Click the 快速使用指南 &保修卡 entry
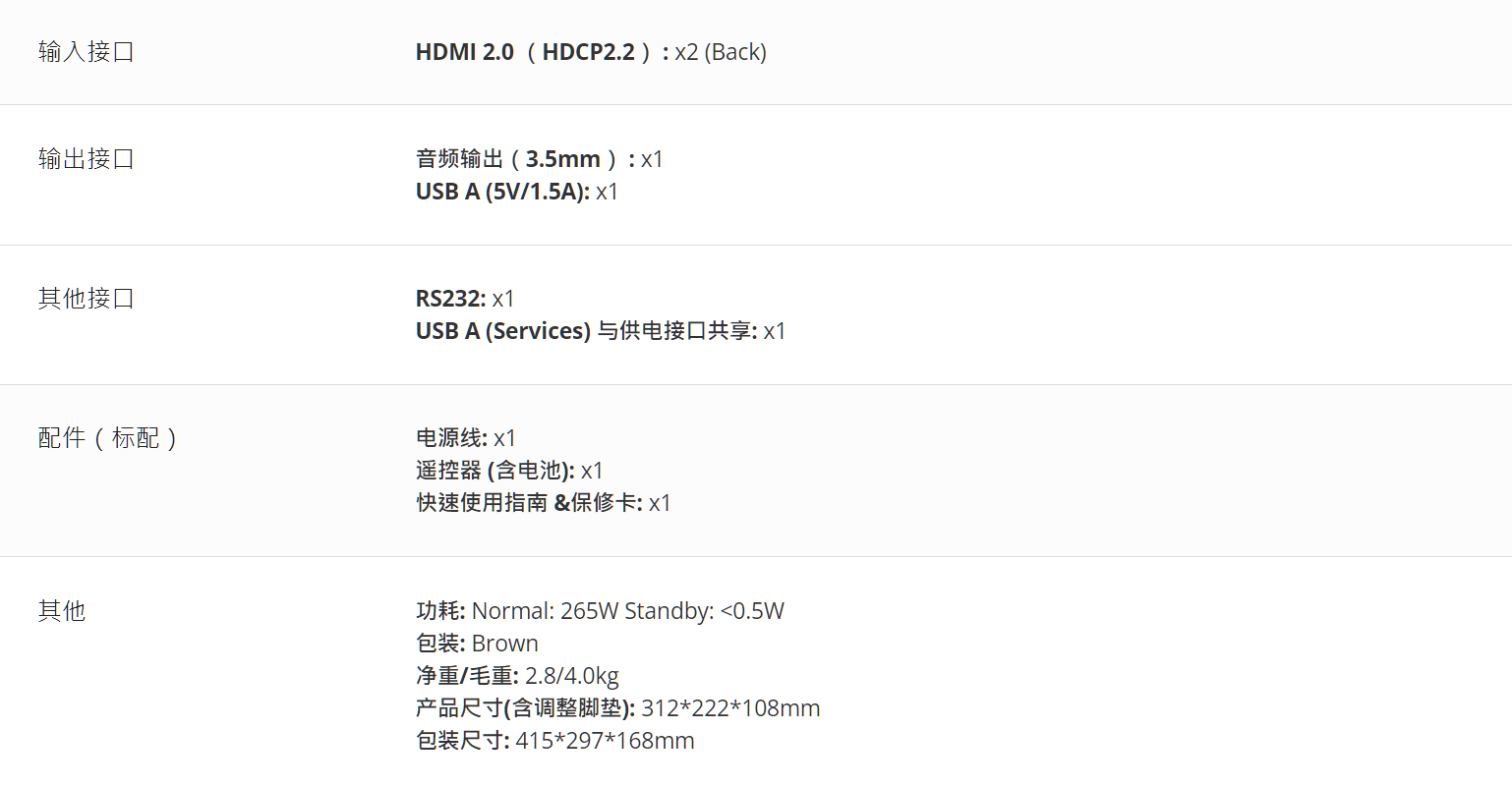The image size is (1512, 786). (x=544, y=503)
